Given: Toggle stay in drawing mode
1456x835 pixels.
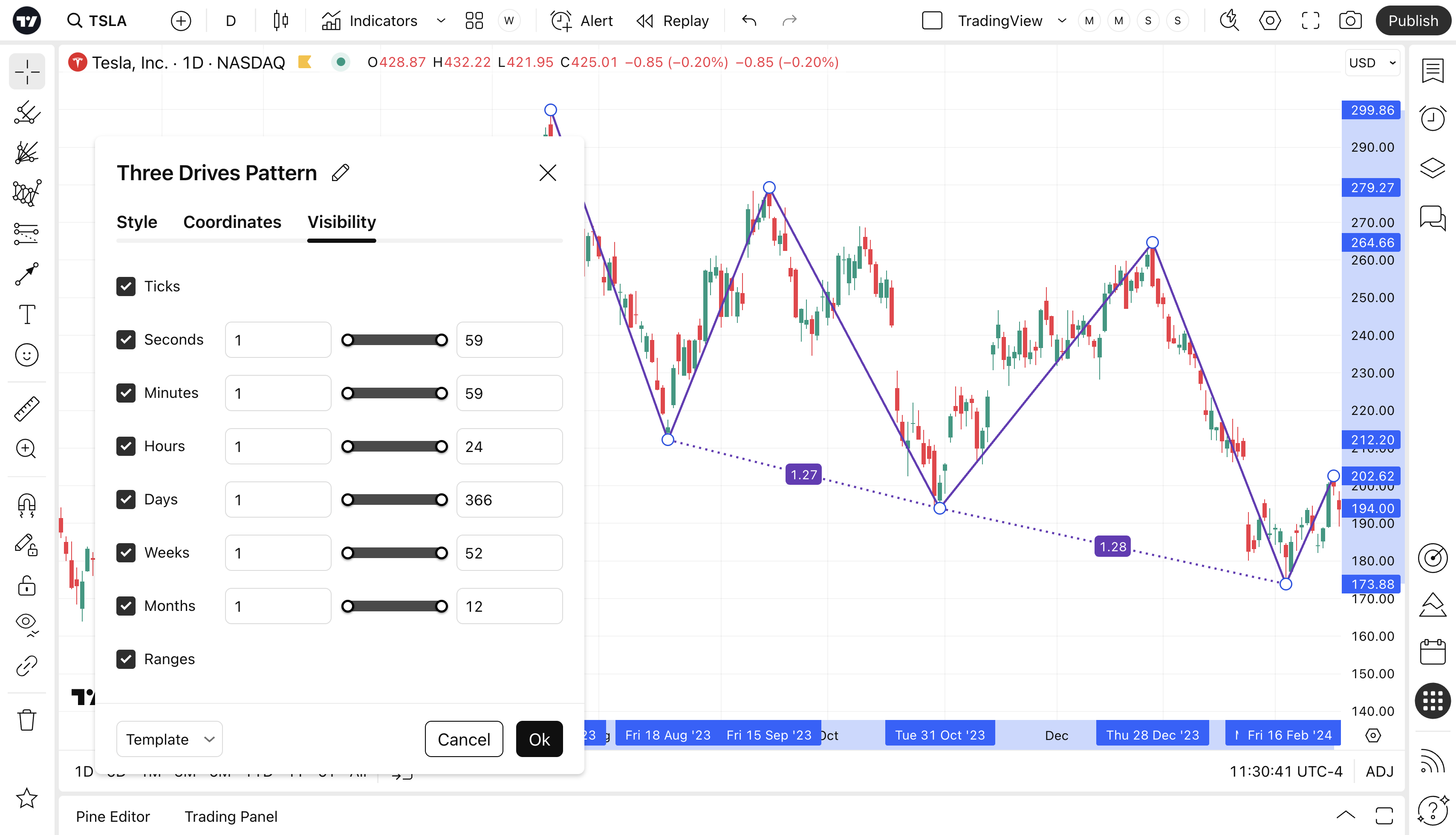Looking at the screenshot, I should (x=27, y=545).
